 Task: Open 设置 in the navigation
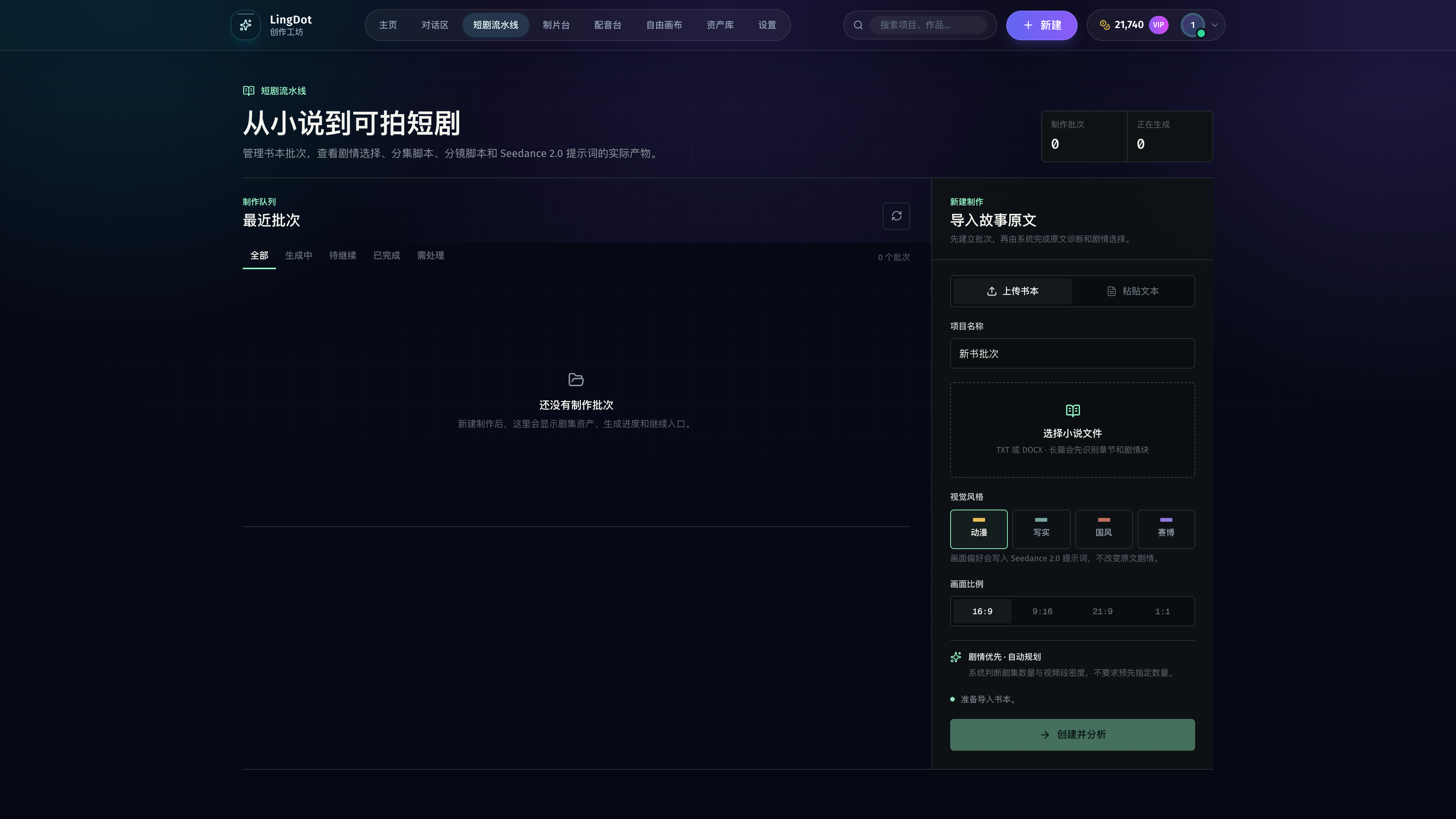767,25
